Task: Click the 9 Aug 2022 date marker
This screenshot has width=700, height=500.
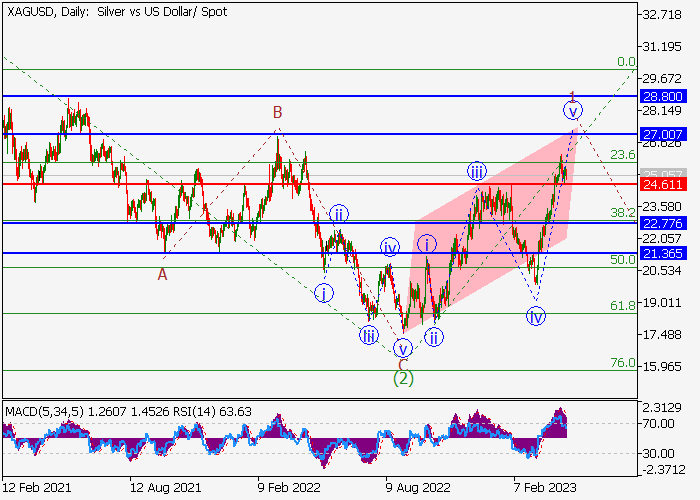Action: (418, 490)
